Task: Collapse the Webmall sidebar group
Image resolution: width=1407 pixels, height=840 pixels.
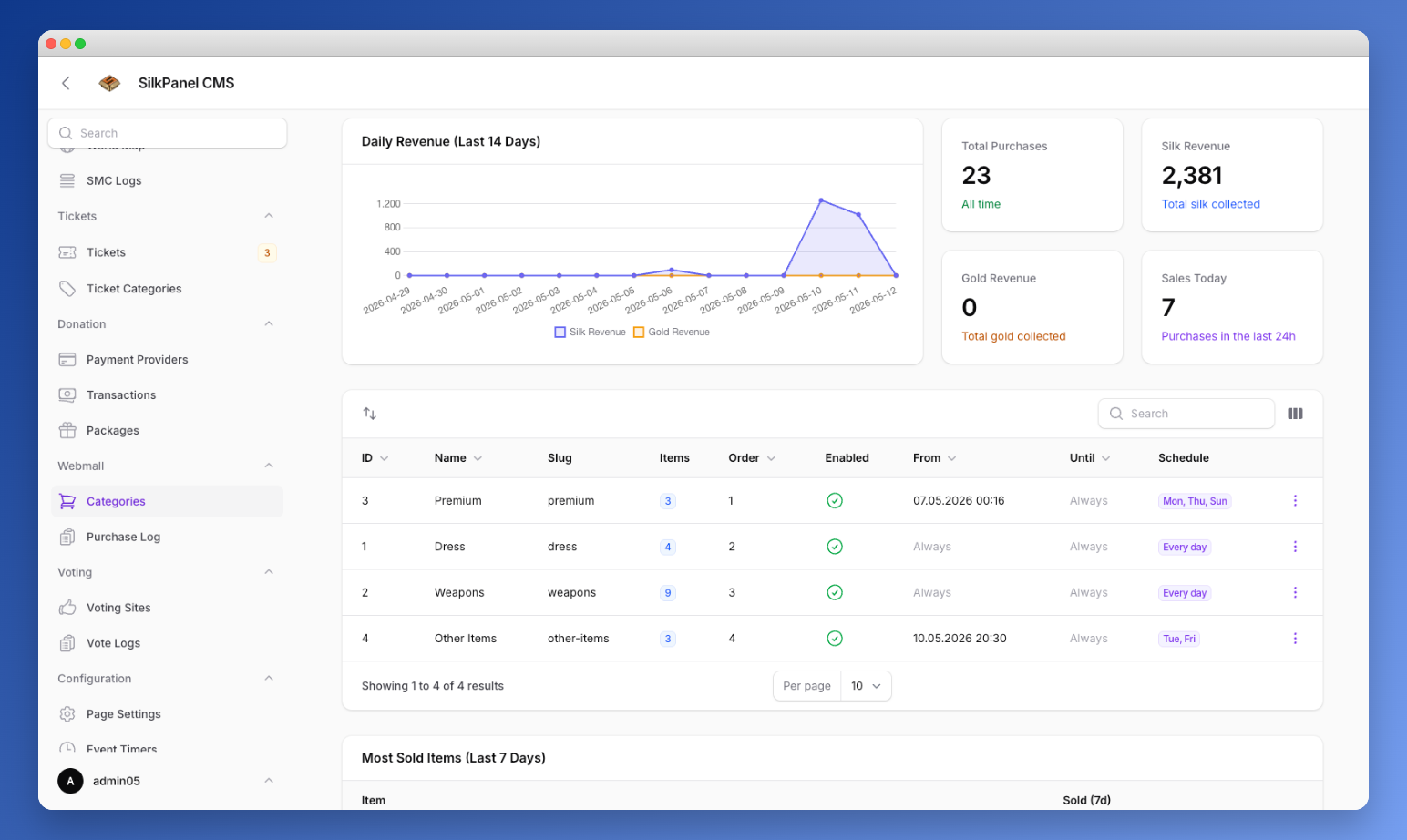Action: [269, 466]
